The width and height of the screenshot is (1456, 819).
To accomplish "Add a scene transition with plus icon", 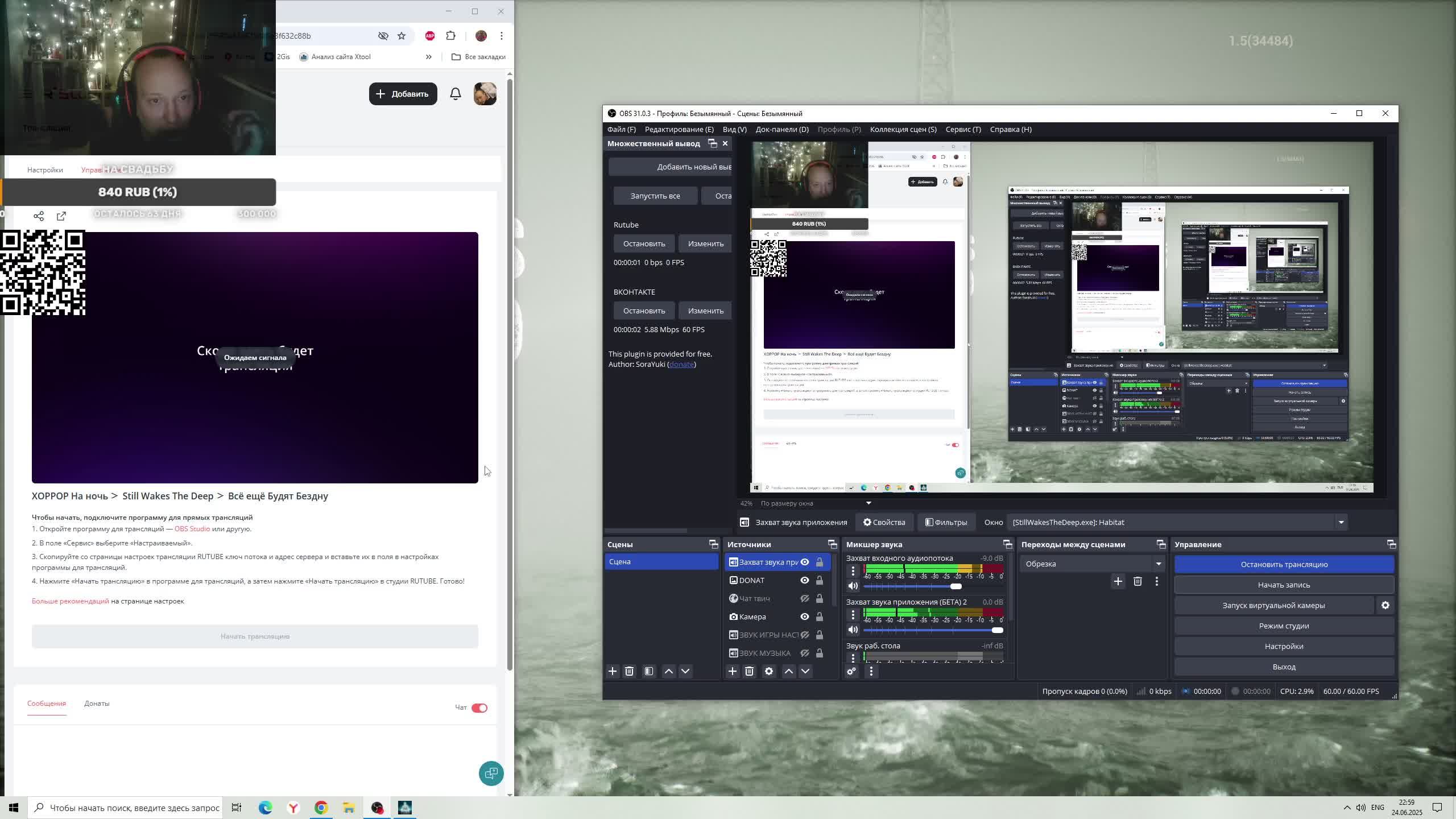I will pos(1118,581).
